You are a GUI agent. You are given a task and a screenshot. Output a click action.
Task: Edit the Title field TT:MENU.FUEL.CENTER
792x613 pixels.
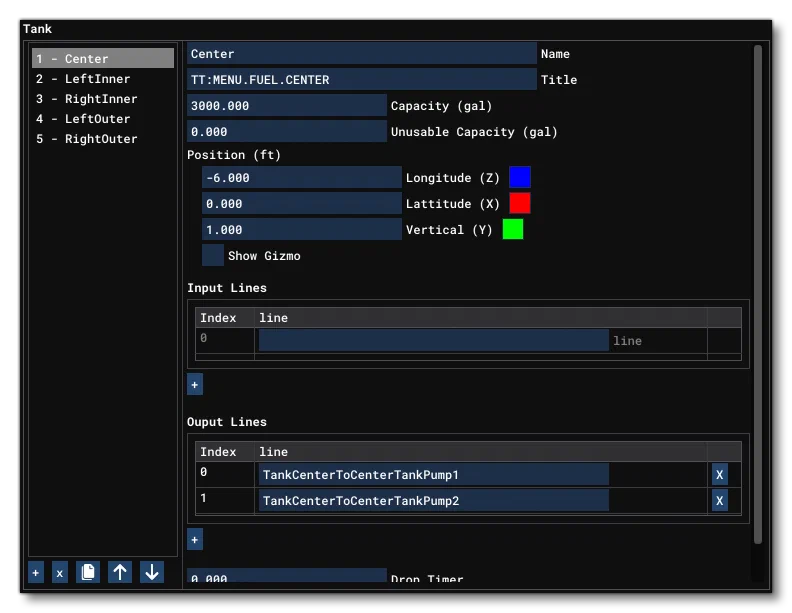362,80
